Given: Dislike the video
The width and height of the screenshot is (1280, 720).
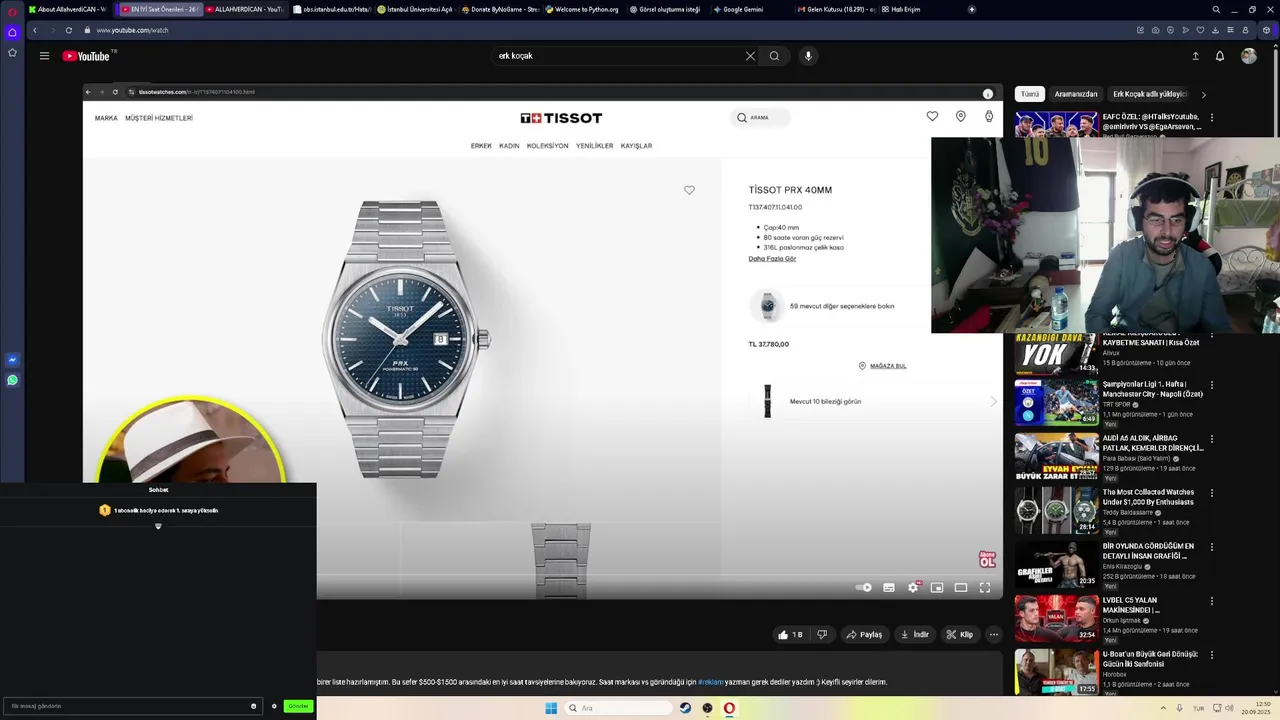Looking at the screenshot, I should pos(822,634).
